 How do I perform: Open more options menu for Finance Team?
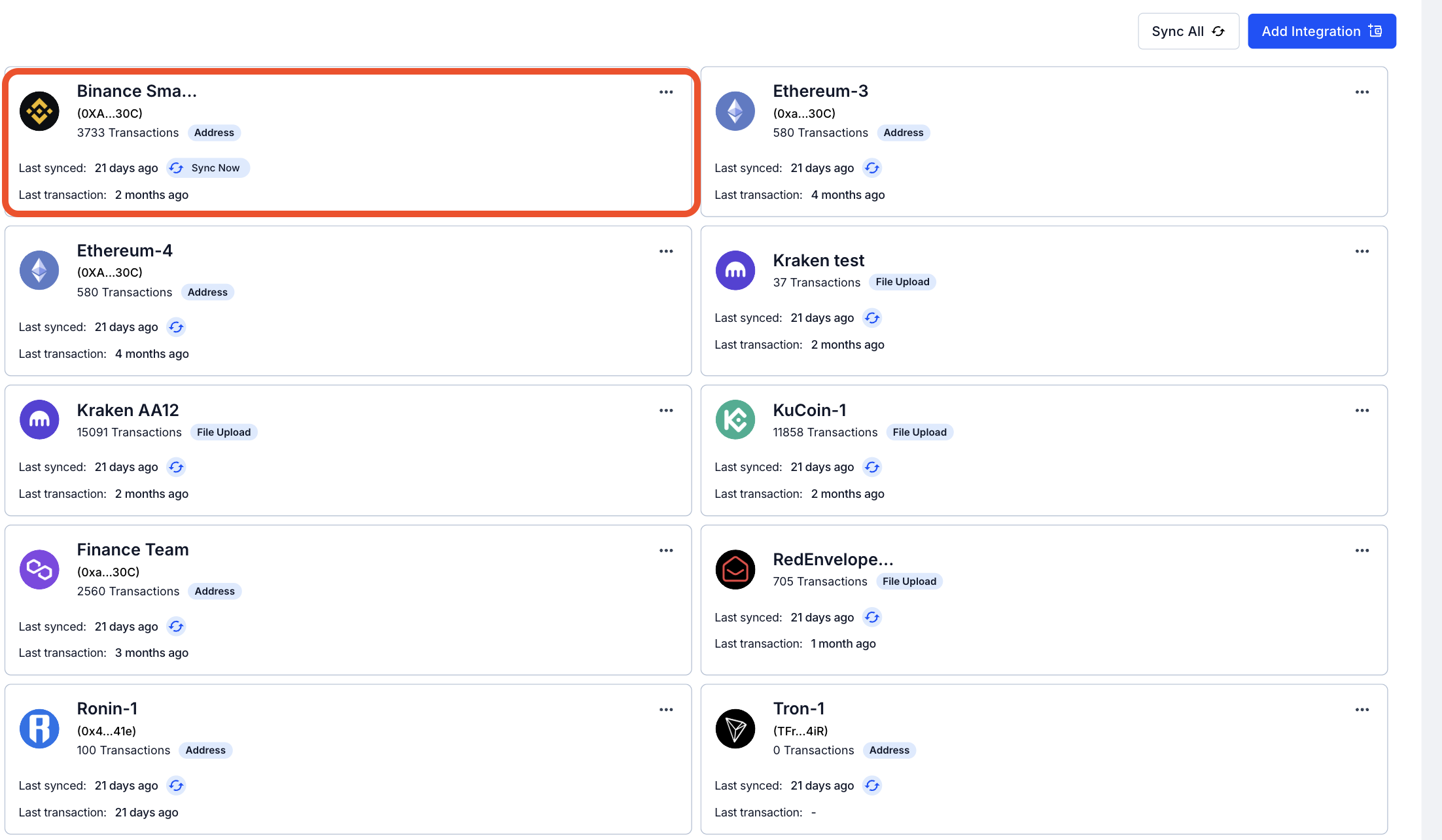666,551
